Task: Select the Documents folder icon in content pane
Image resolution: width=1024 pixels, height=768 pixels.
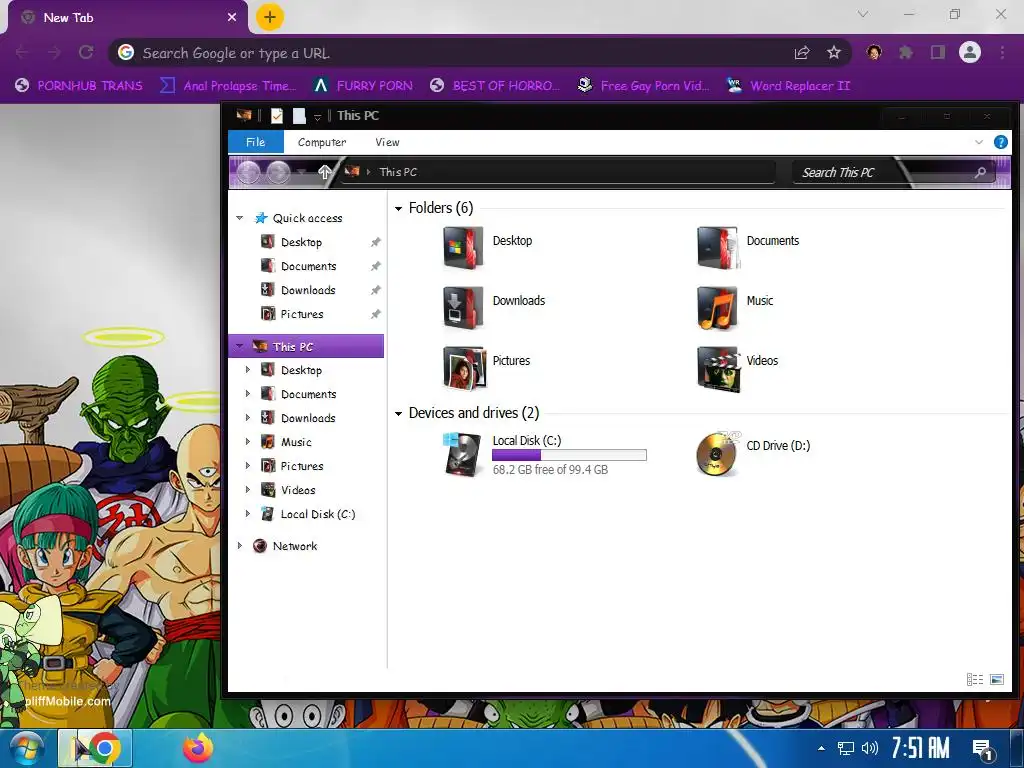Action: pyautogui.click(x=718, y=248)
